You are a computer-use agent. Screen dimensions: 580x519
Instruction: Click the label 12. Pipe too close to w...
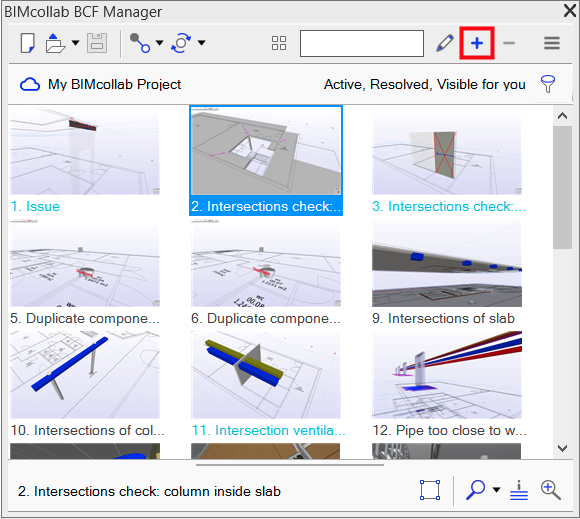tap(449, 430)
